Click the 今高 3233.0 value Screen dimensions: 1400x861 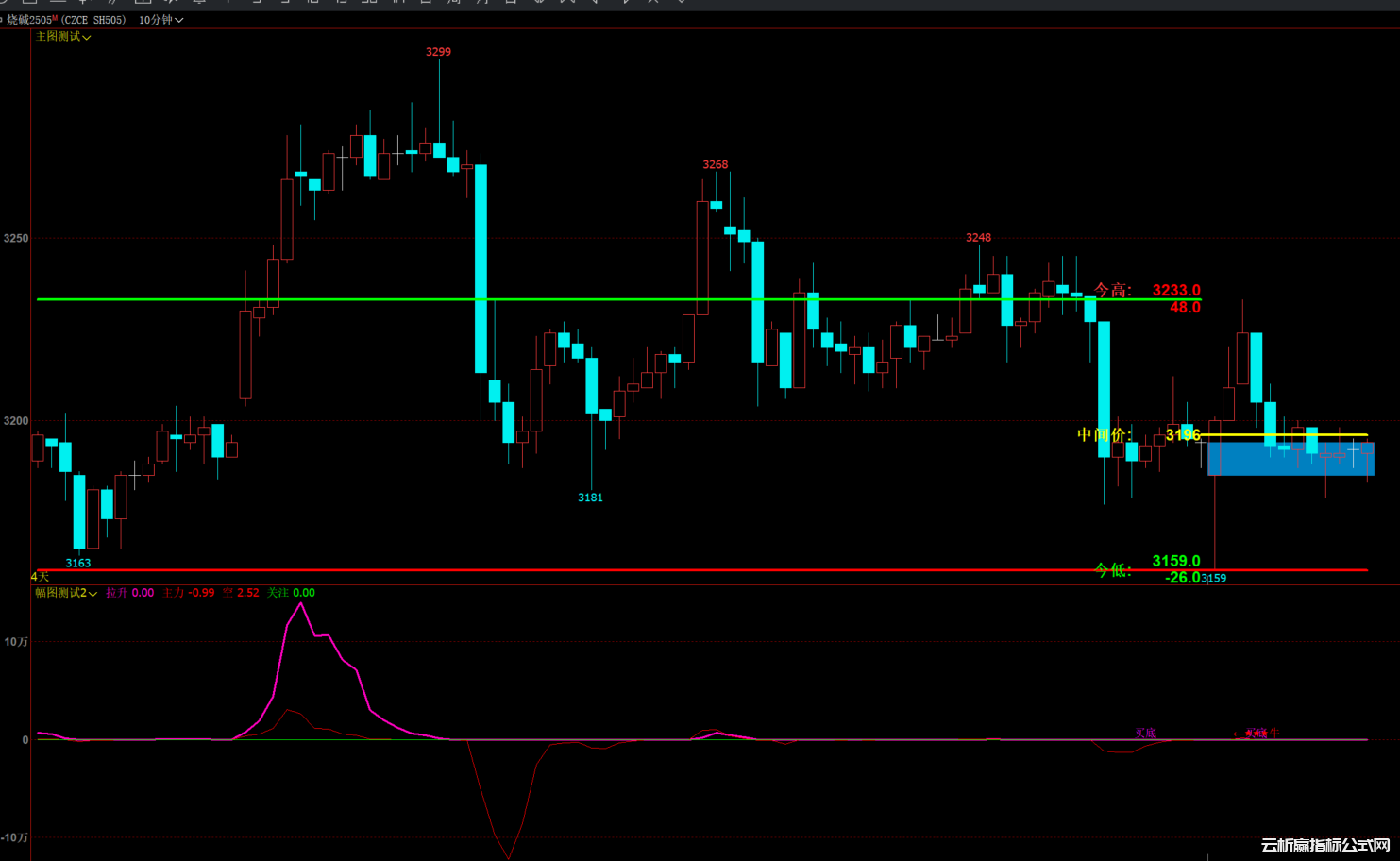point(1176,291)
